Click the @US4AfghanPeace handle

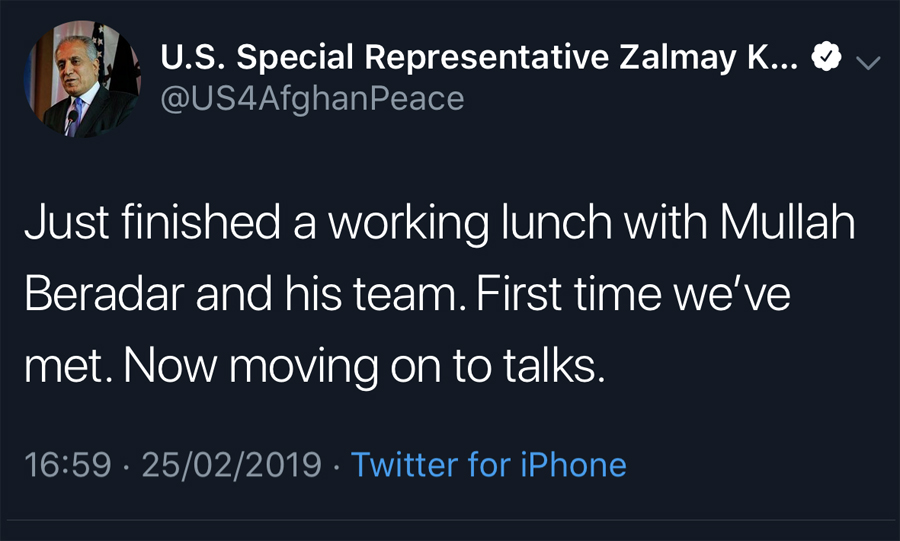click(312, 99)
